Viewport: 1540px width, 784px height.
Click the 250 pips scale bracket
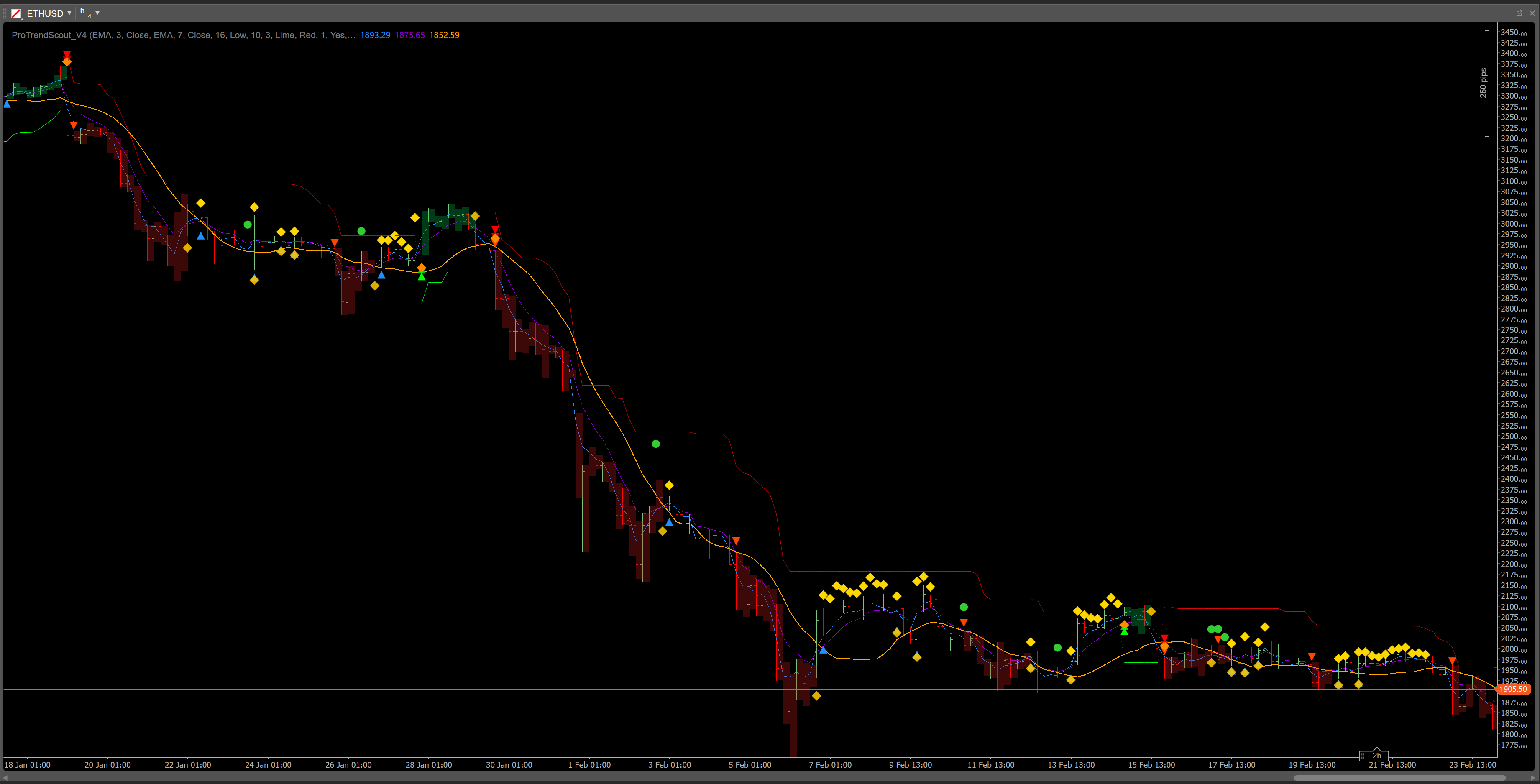[1484, 83]
